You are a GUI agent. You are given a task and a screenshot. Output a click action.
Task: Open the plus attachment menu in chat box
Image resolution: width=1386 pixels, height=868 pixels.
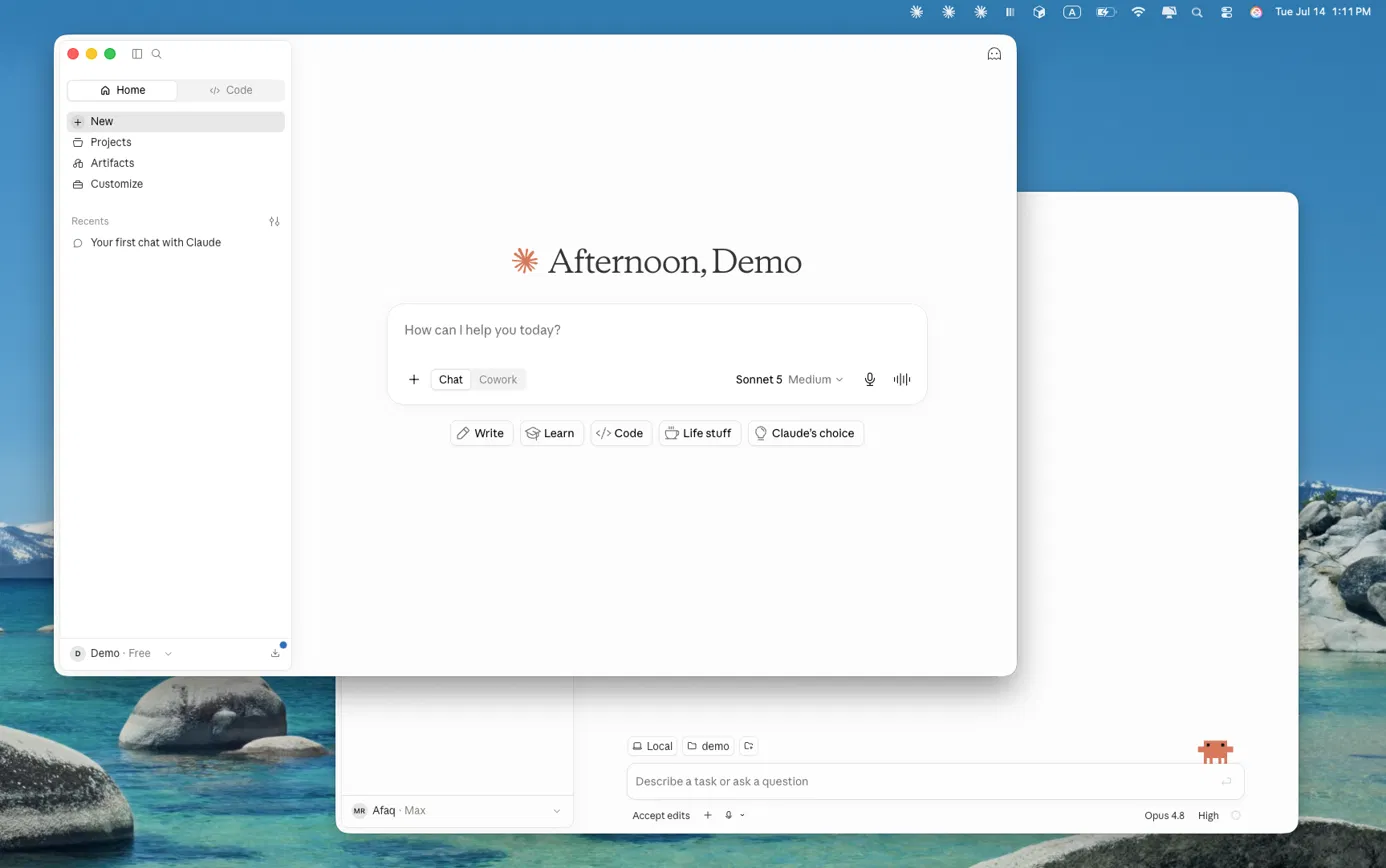click(x=414, y=379)
